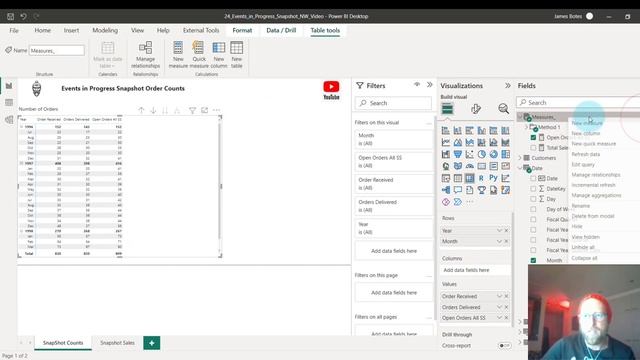Choose the Funnel chart visual icon
The width and height of the screenshot is (640, 360).
(458, 154)
